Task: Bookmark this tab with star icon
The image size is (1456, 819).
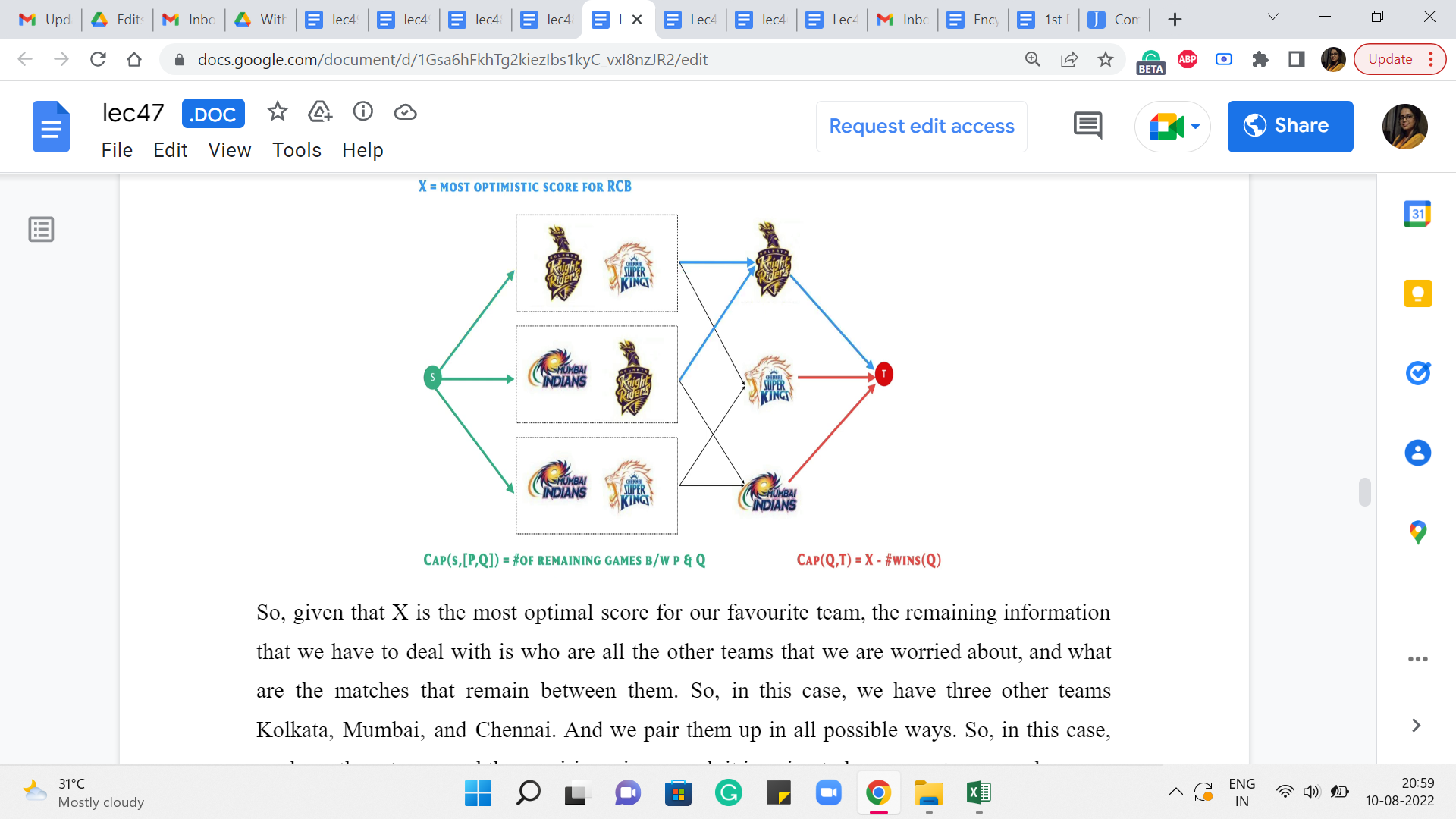Action: coord(1106,59)
